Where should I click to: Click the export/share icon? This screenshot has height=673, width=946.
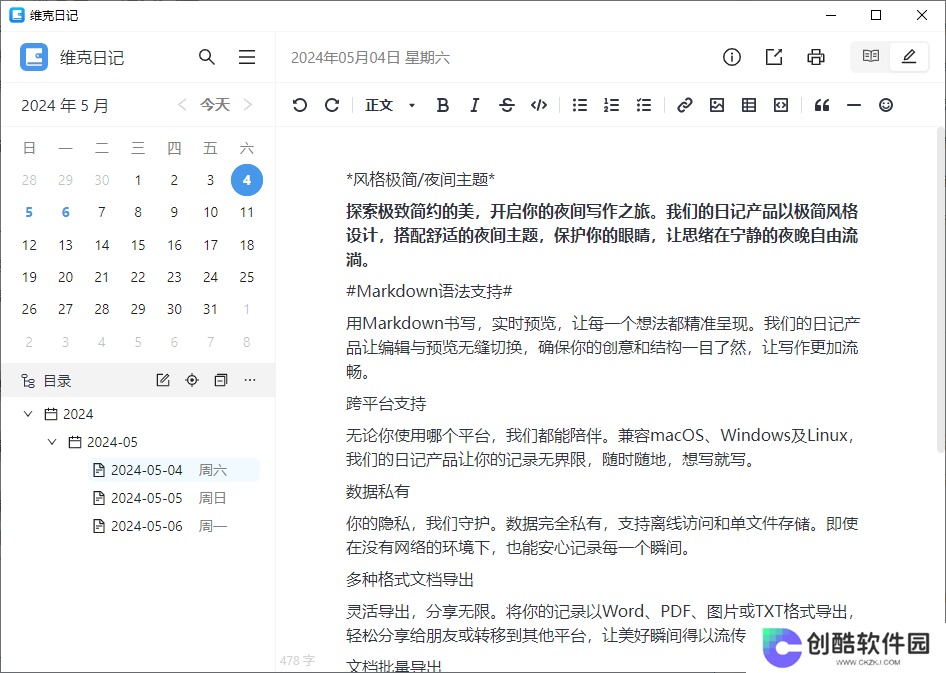point(774,57)
